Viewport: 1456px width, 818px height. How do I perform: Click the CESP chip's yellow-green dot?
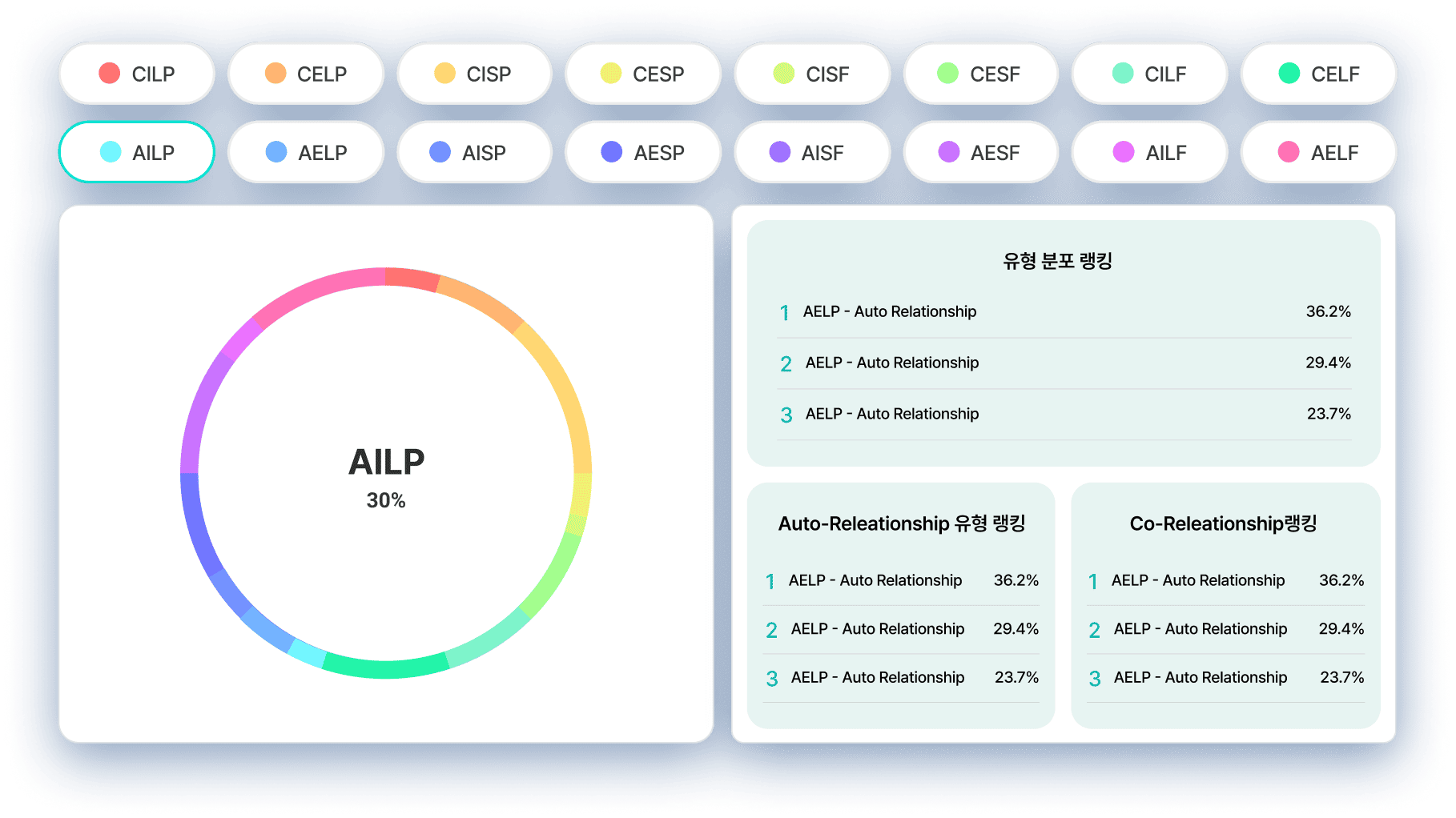click(x=611, y=74)
